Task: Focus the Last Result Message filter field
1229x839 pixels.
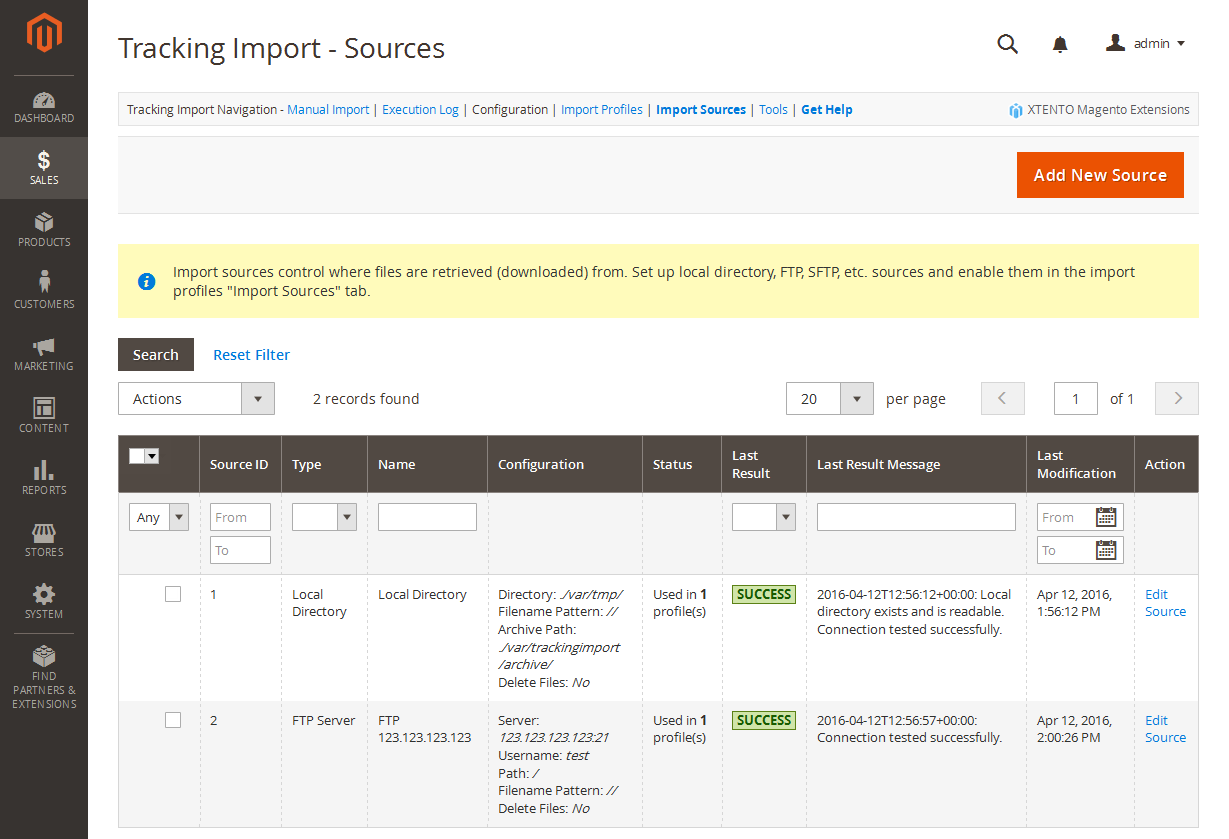Action: click(x=916, y=517)
